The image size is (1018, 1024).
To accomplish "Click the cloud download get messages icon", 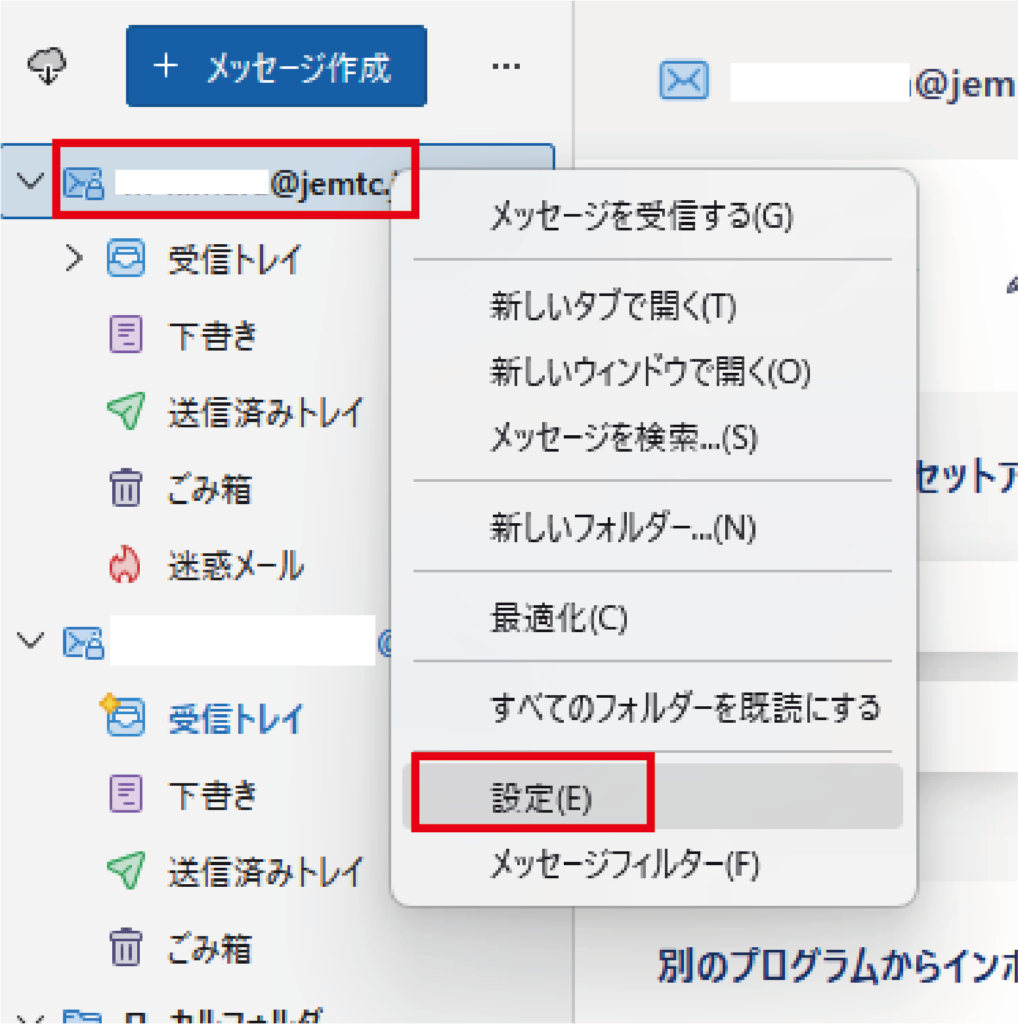I will tap(46, 67).
